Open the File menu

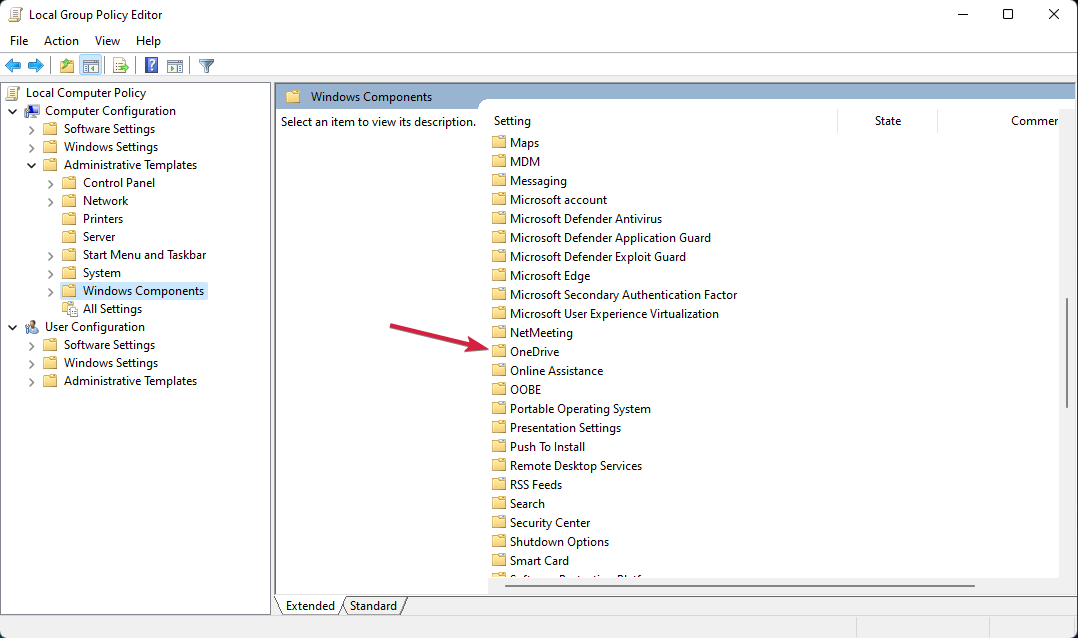(19, 41)
